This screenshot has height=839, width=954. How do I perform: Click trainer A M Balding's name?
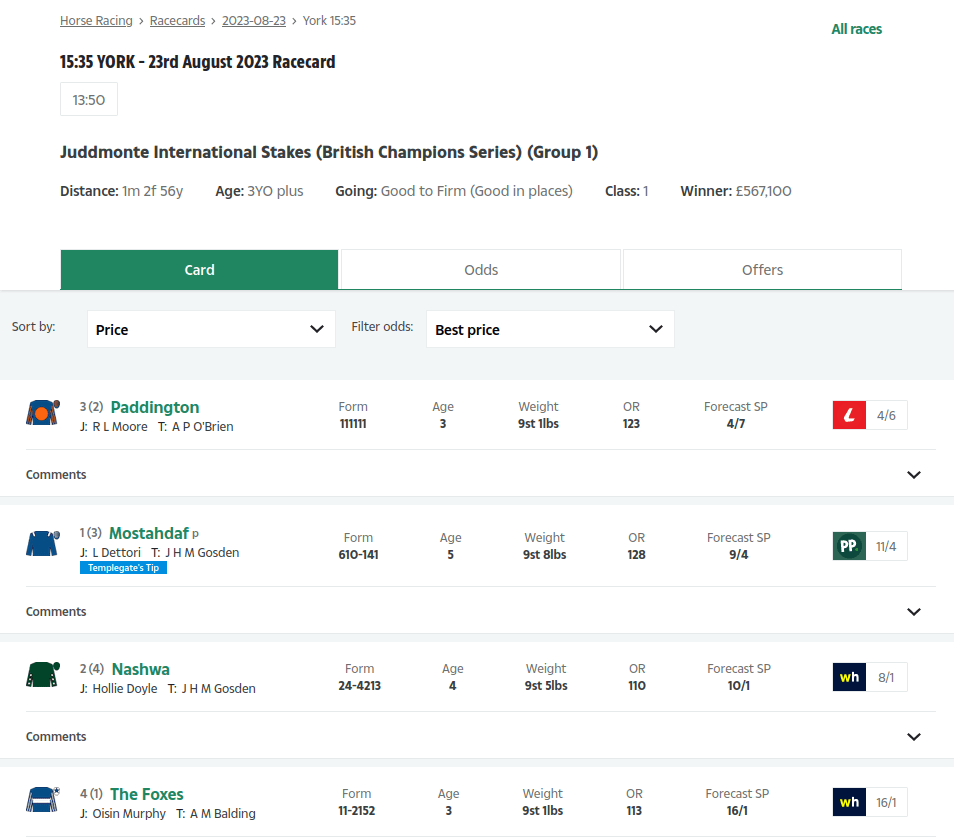click(223, 813)
